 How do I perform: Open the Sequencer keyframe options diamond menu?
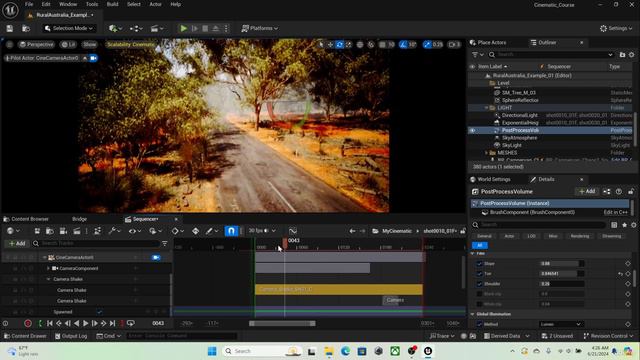(178, 231)
